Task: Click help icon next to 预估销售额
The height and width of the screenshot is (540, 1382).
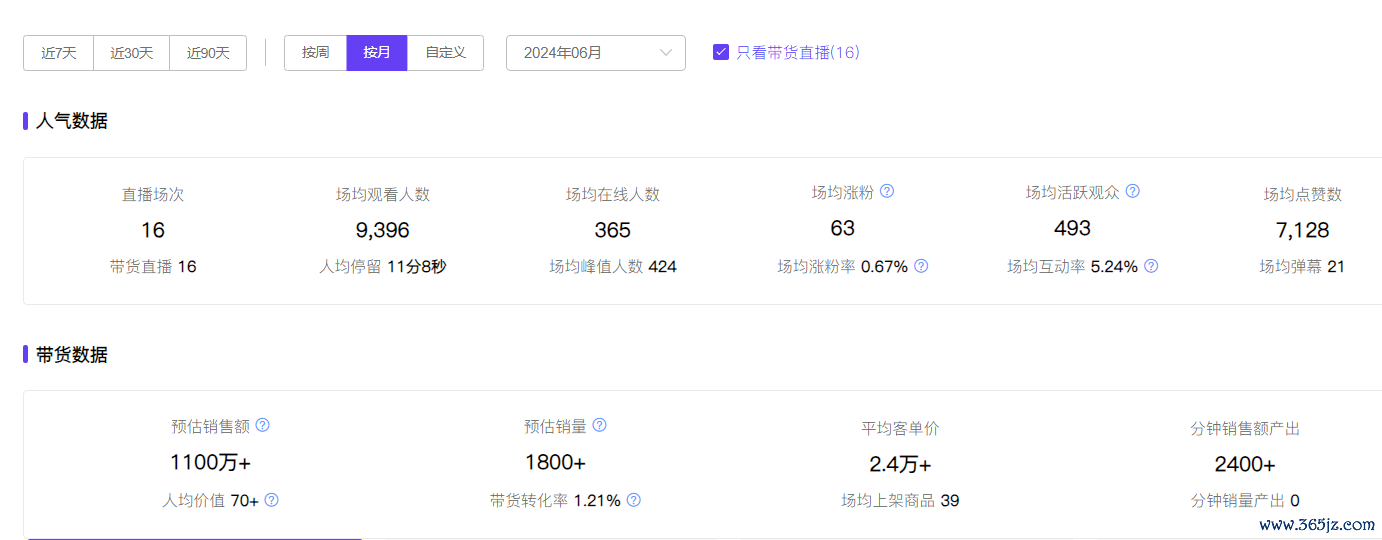Action: 262,425
